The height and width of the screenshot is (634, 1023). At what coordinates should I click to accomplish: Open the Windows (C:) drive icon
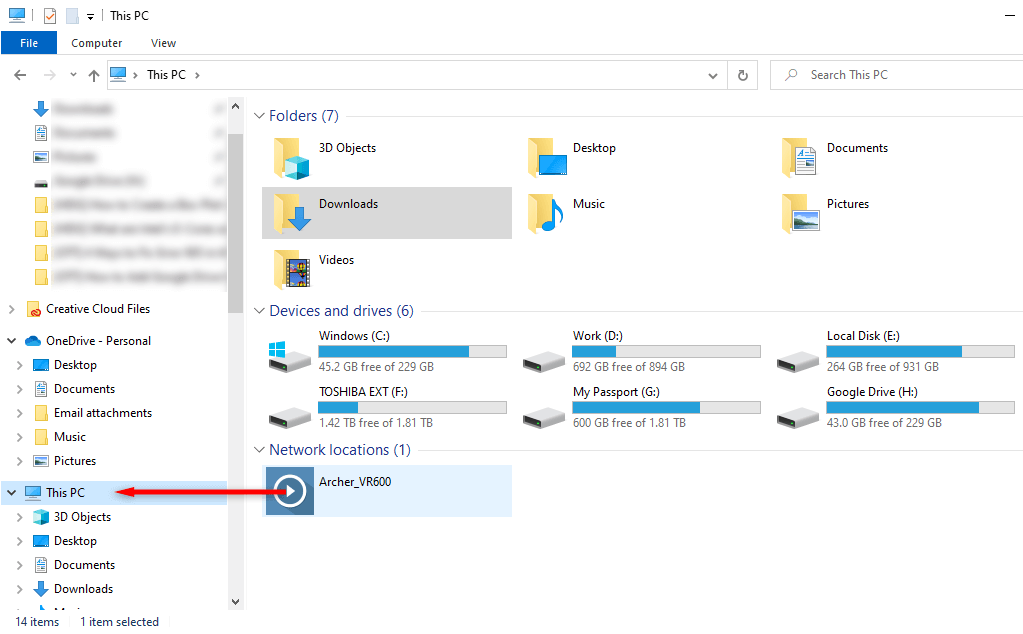point(289,354)
